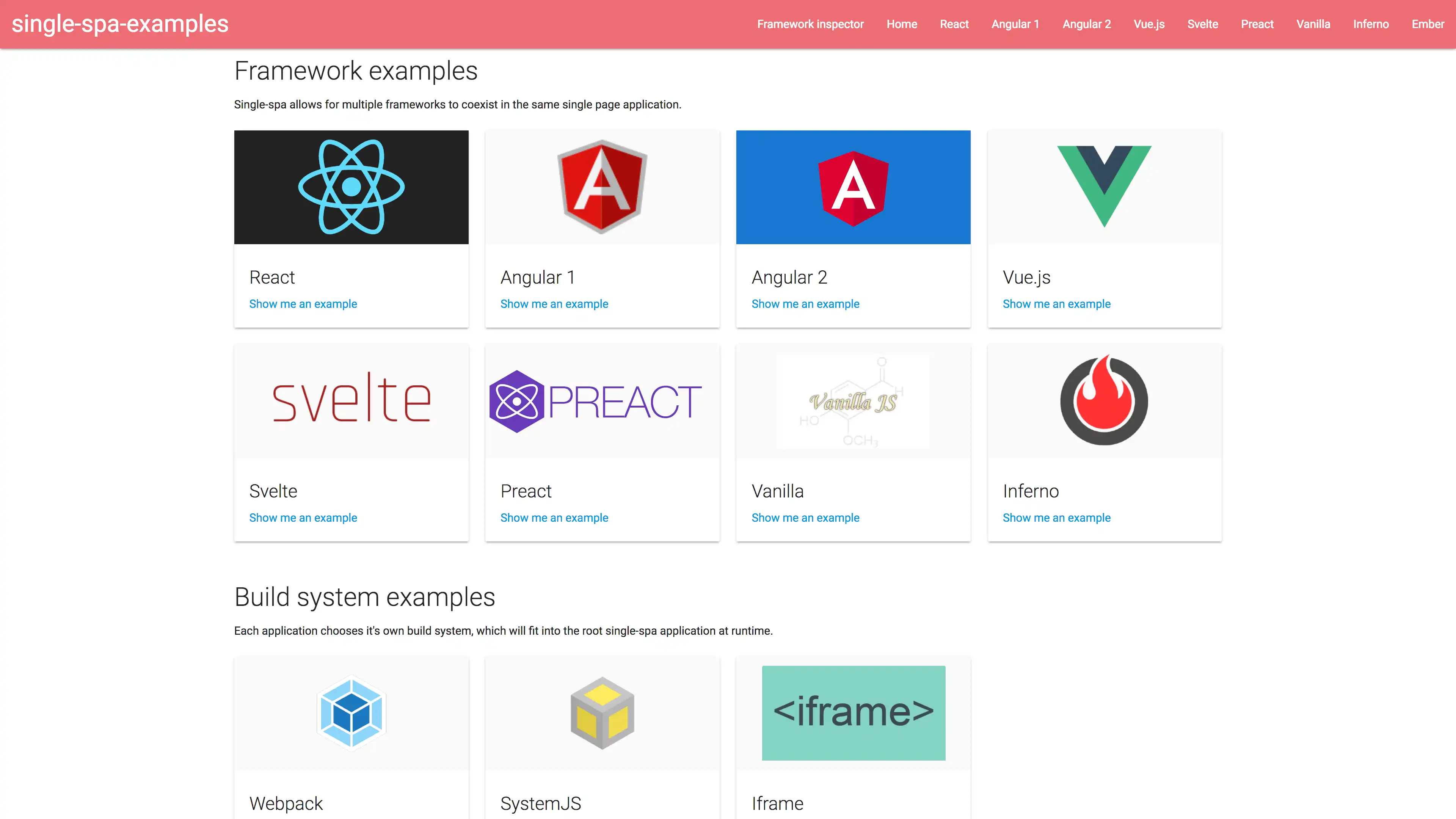Open Ember from the top navigation

pos(1428,24)
